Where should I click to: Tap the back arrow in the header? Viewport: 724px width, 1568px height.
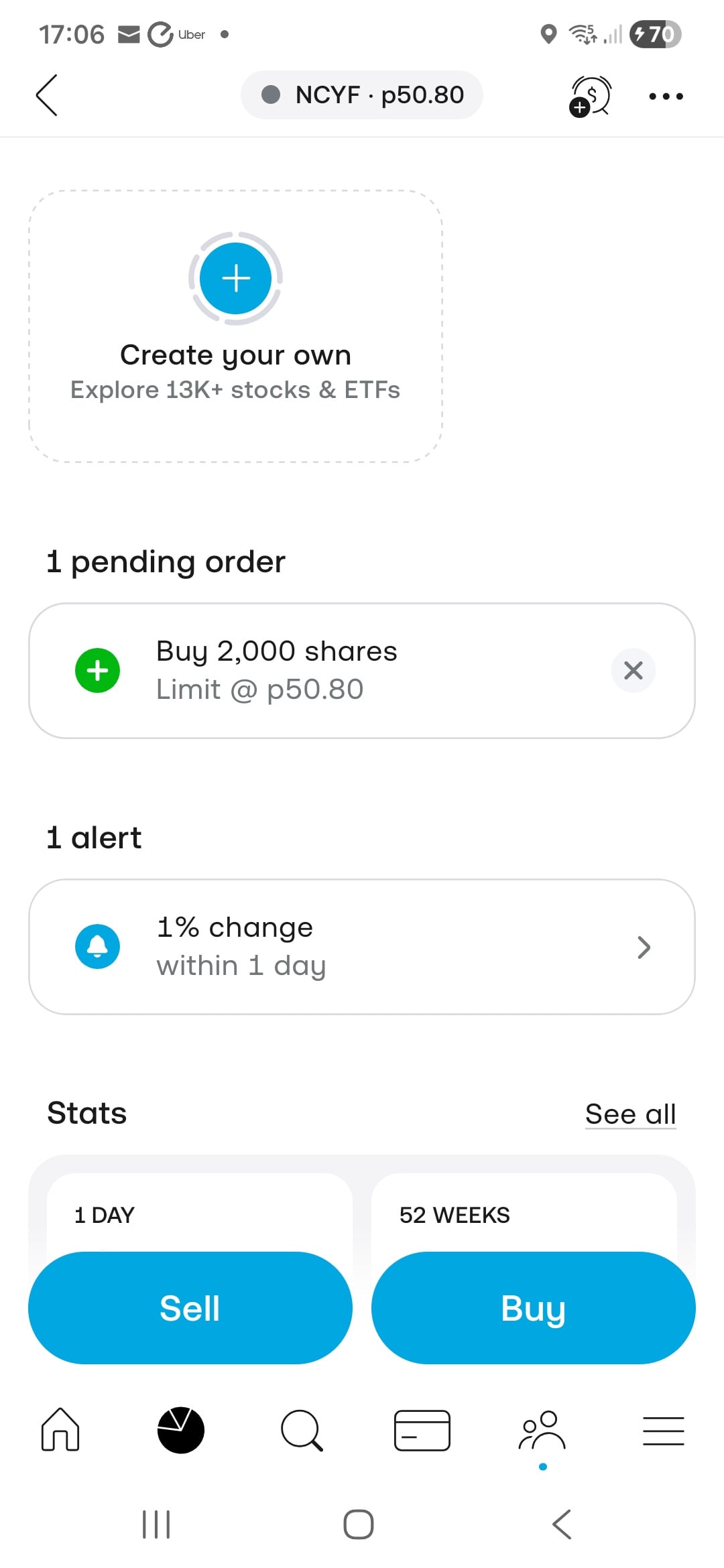tap(47, 95)
